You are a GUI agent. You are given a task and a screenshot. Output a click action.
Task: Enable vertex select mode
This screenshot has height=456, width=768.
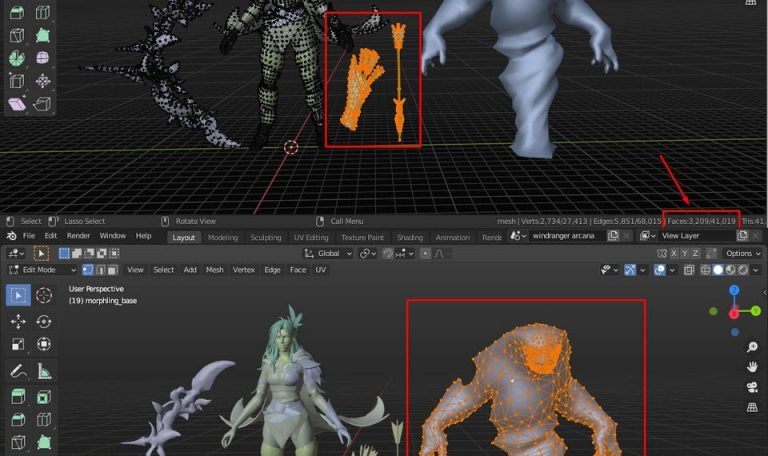[x=88, y=270]
